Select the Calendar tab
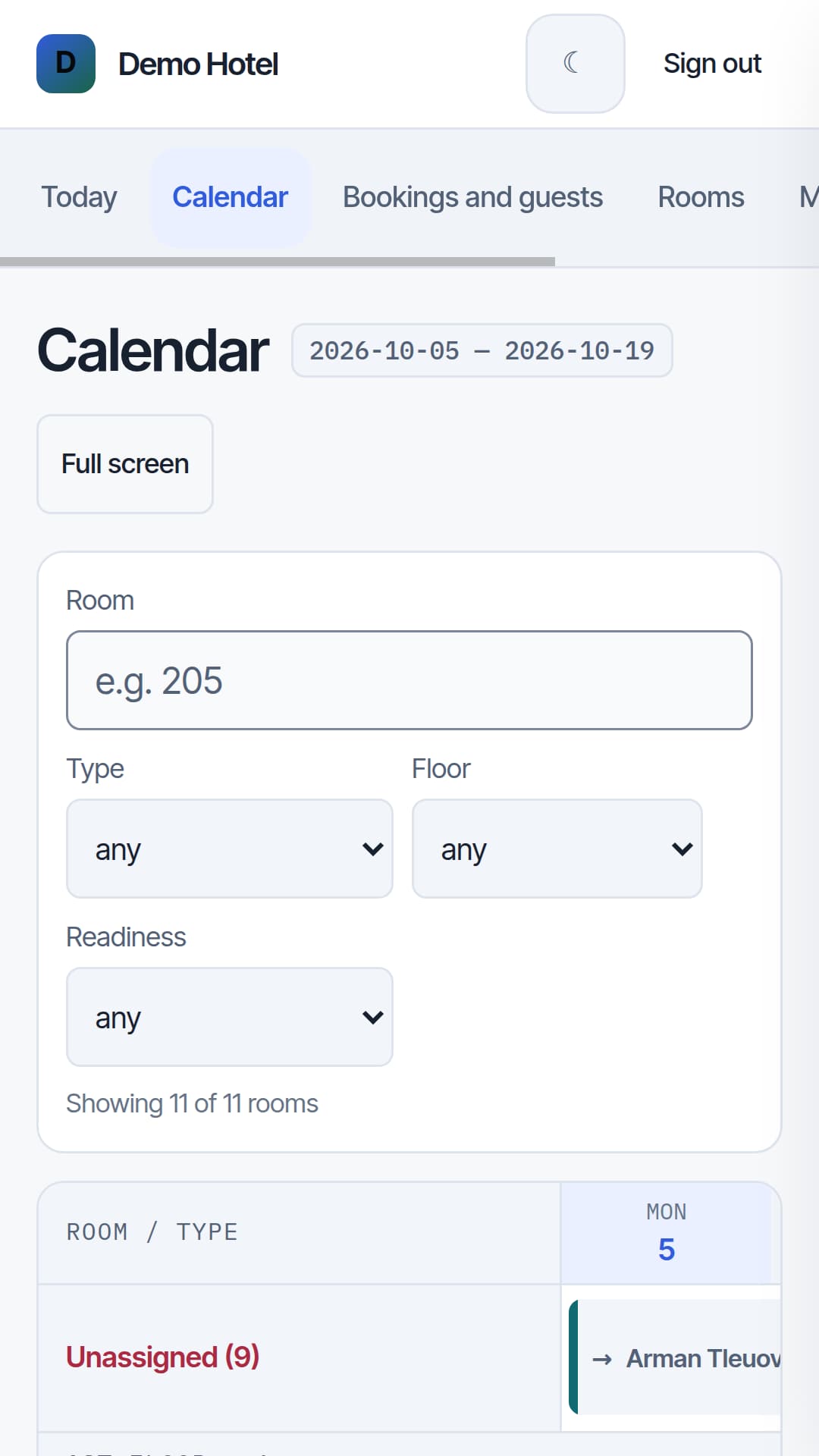This screenshot has height=1456, width=819. [x=231, y=197]
